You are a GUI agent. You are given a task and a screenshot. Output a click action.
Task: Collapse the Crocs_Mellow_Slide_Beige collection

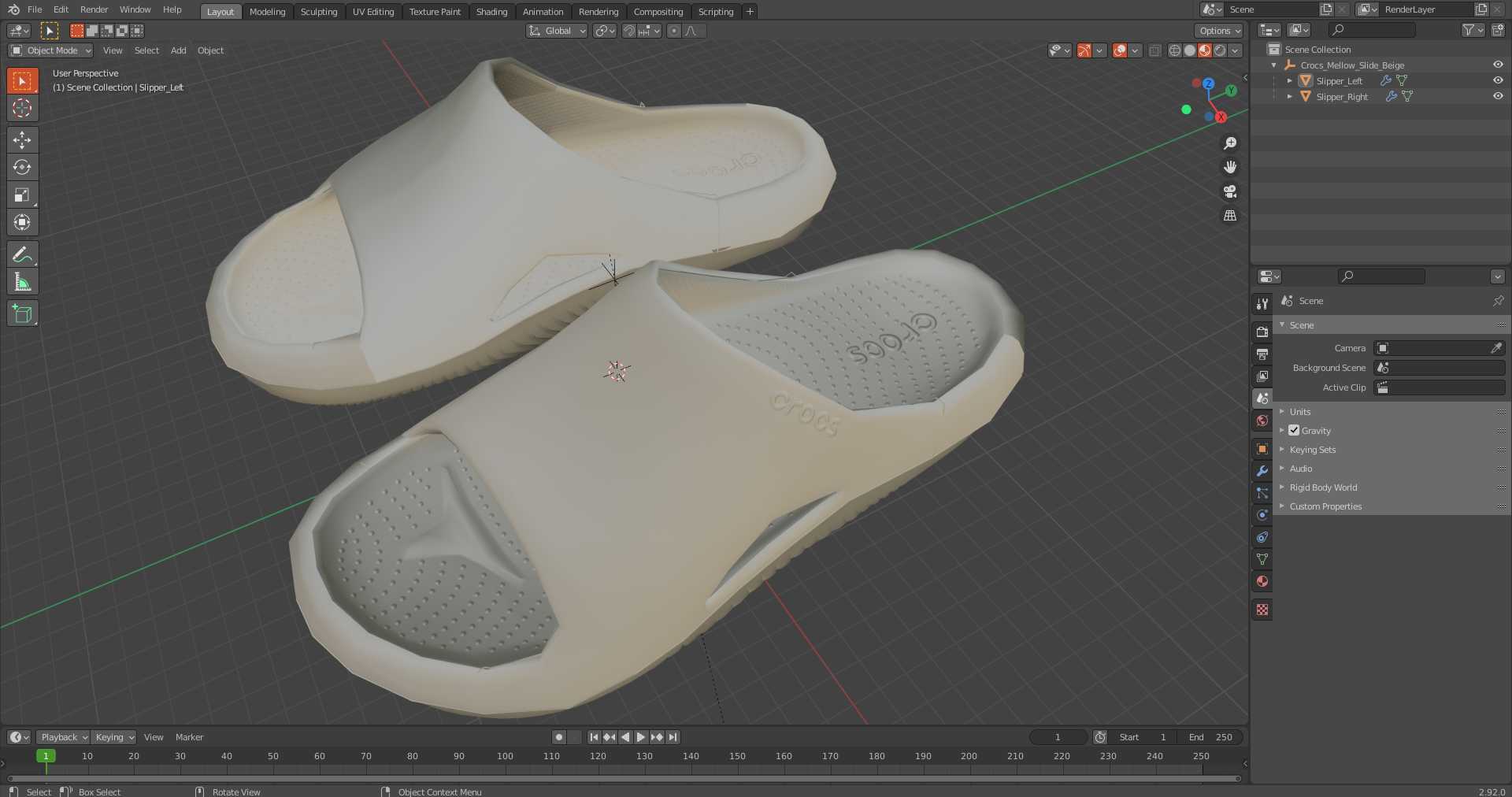(x=1274, y=65)
